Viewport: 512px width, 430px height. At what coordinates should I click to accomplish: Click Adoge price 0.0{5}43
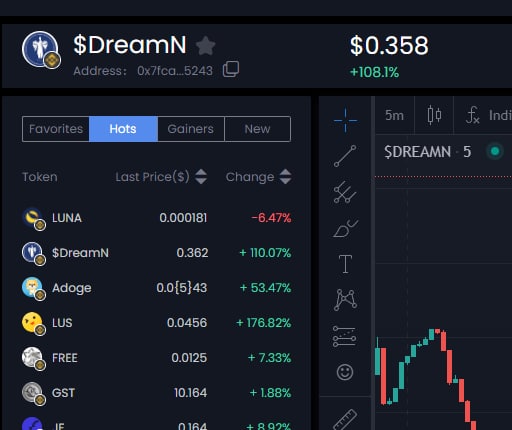(x=182, y=288)
